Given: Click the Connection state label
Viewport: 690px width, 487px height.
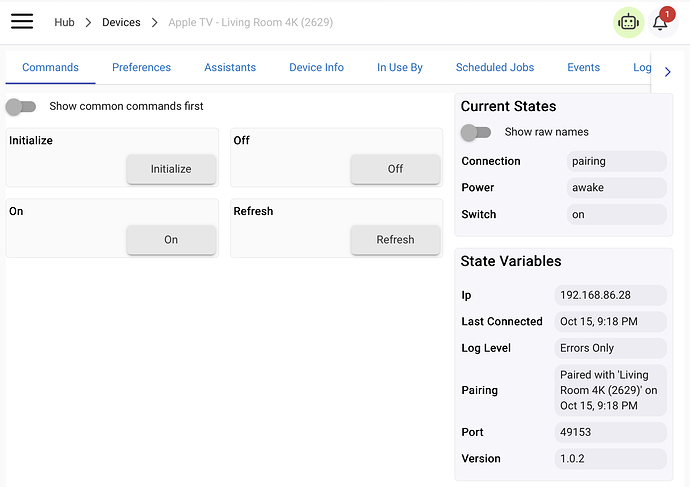Looking at the screenshot, I should click(491, 161).
